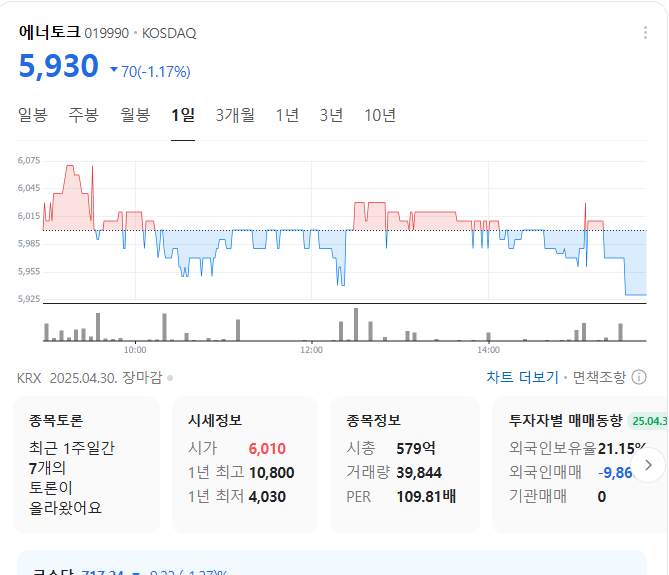Switch to the 3개월 chart tab
Viewport: 669px width, 575px height.
point(235,115)
